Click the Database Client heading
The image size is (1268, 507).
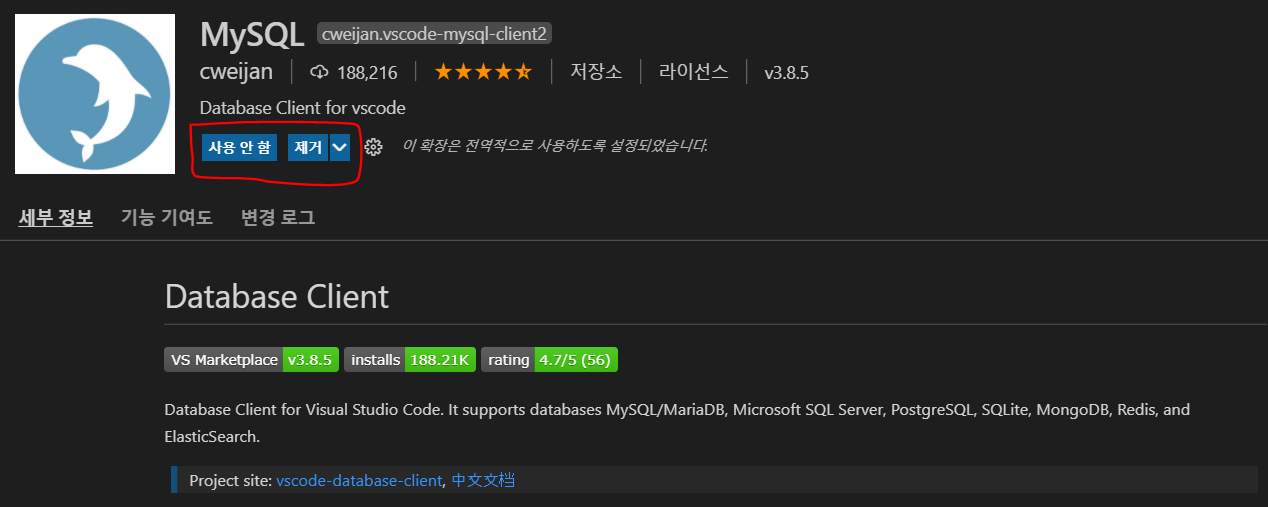277,296
